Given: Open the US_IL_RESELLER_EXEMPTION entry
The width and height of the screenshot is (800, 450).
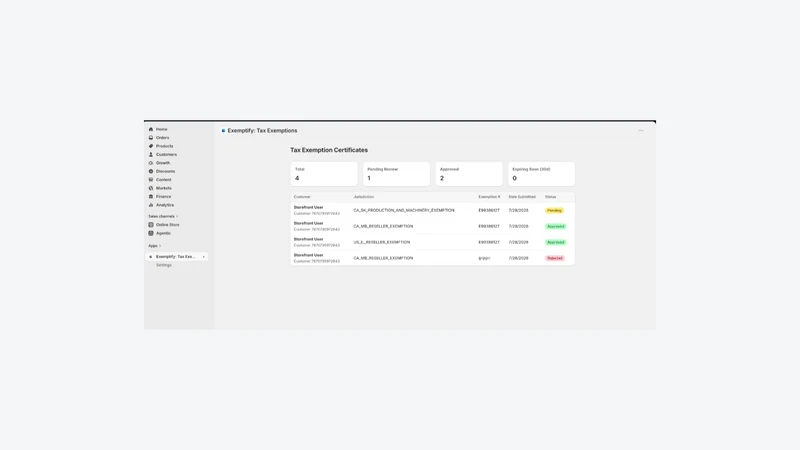Looking at the screenshot, I should tap(382, 242).
